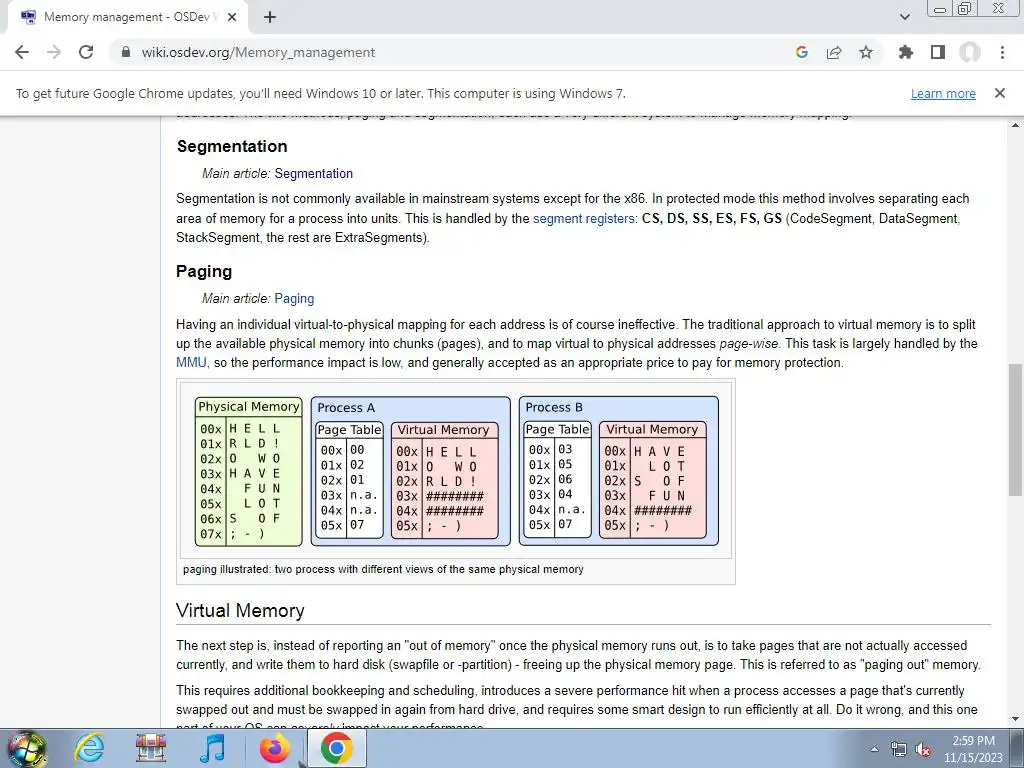
Task: Click the Virtual Memory heading
Action: pos(240,611)
